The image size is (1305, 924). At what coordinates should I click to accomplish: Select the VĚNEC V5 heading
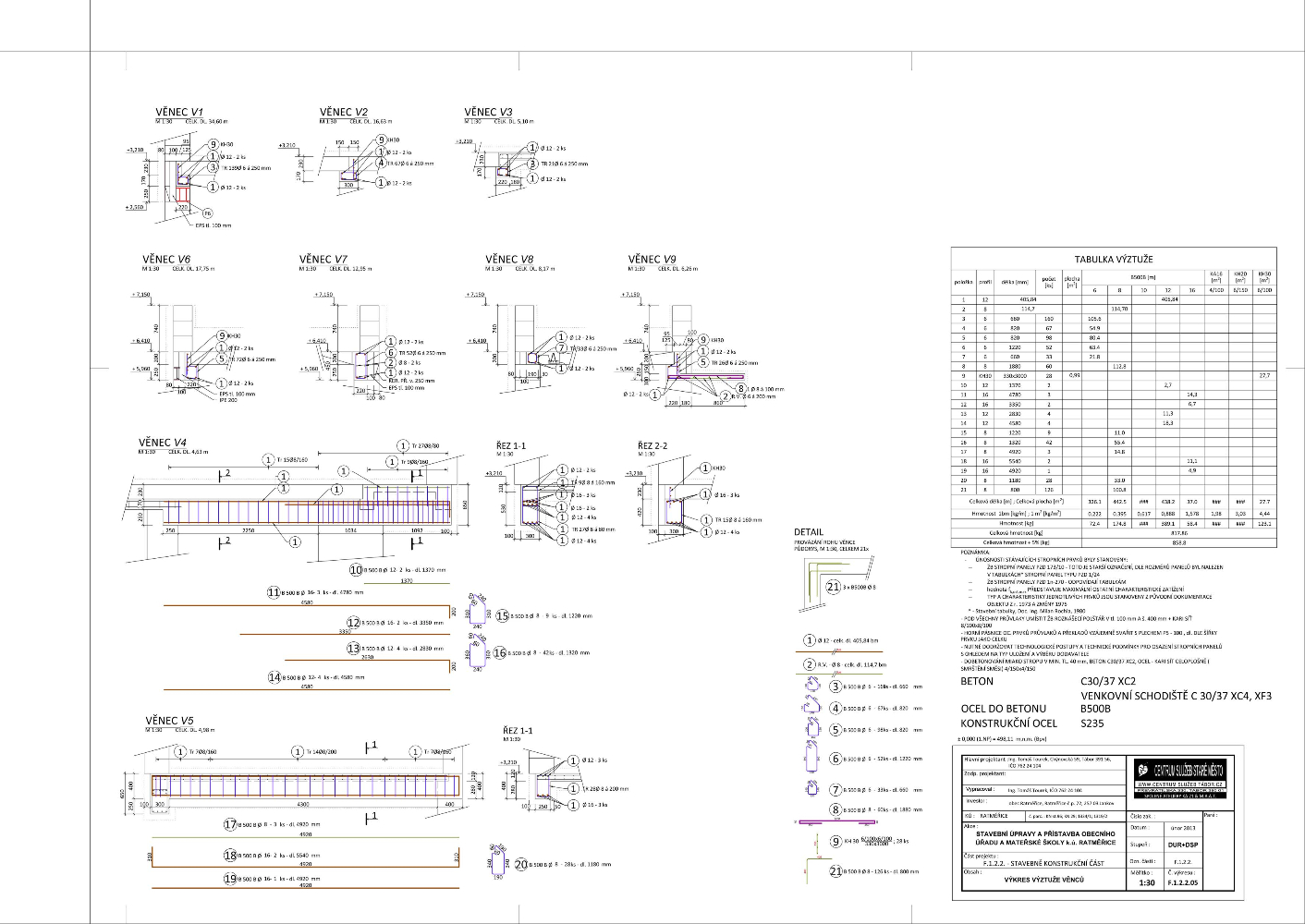(x=169, y=721)
